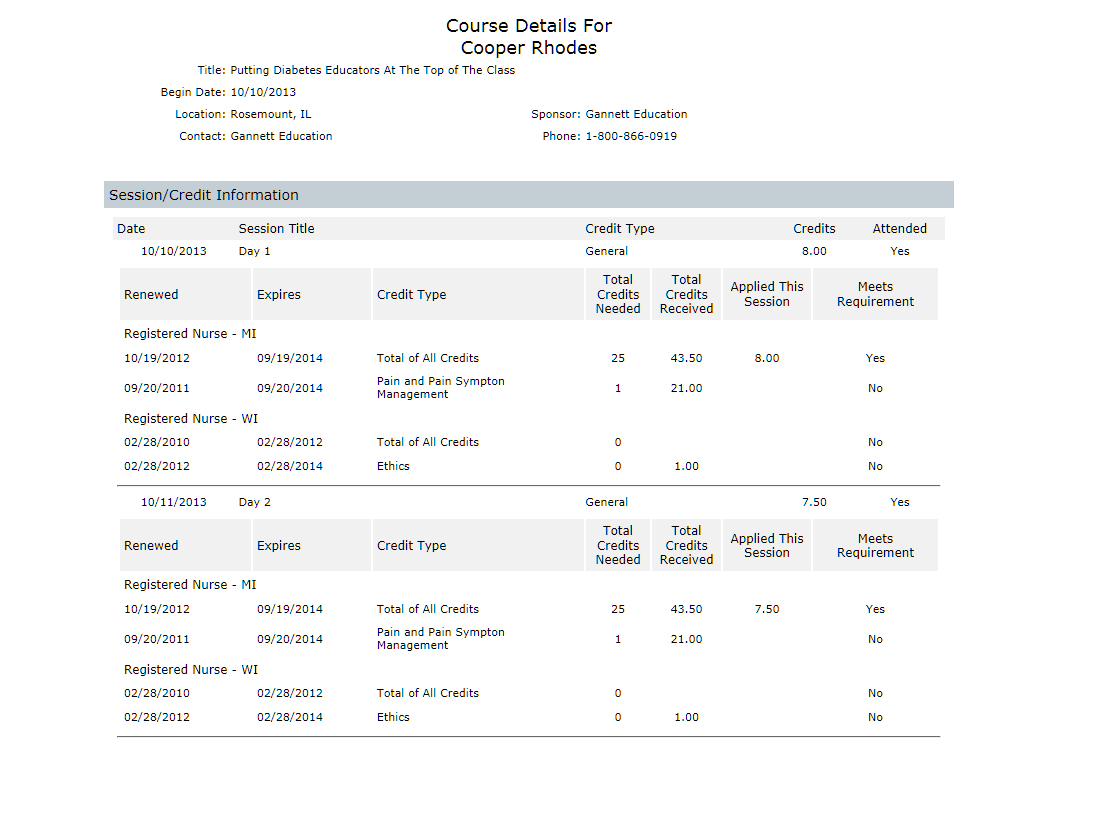
Task: Select the Location value Rosemount, IL
Action: click(x=270, y=114)
